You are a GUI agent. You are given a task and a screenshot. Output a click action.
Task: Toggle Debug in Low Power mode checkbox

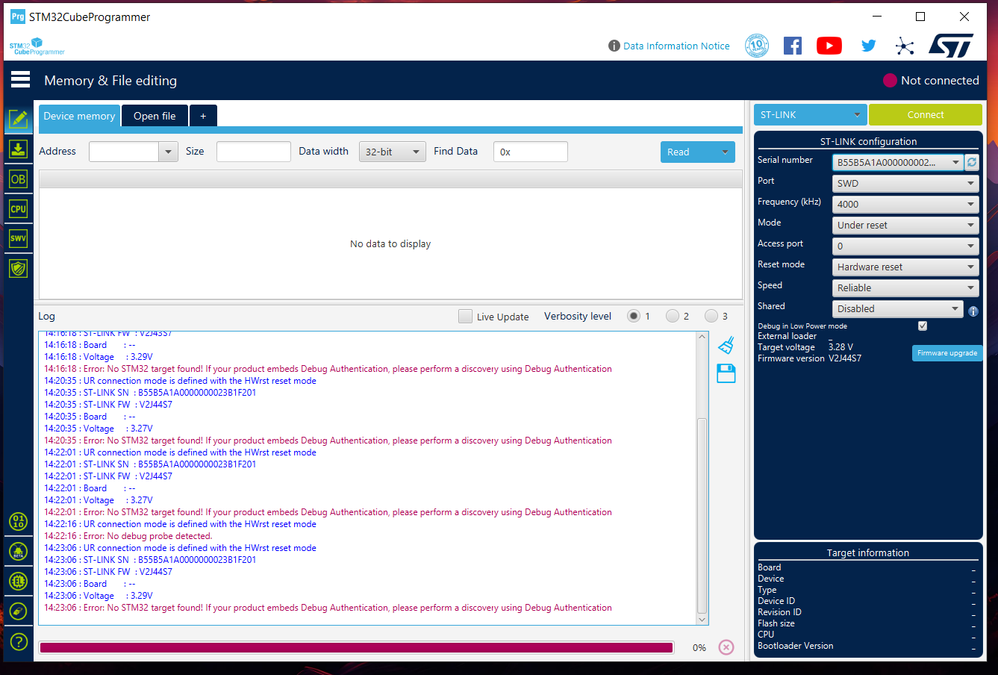click(922, 326)
